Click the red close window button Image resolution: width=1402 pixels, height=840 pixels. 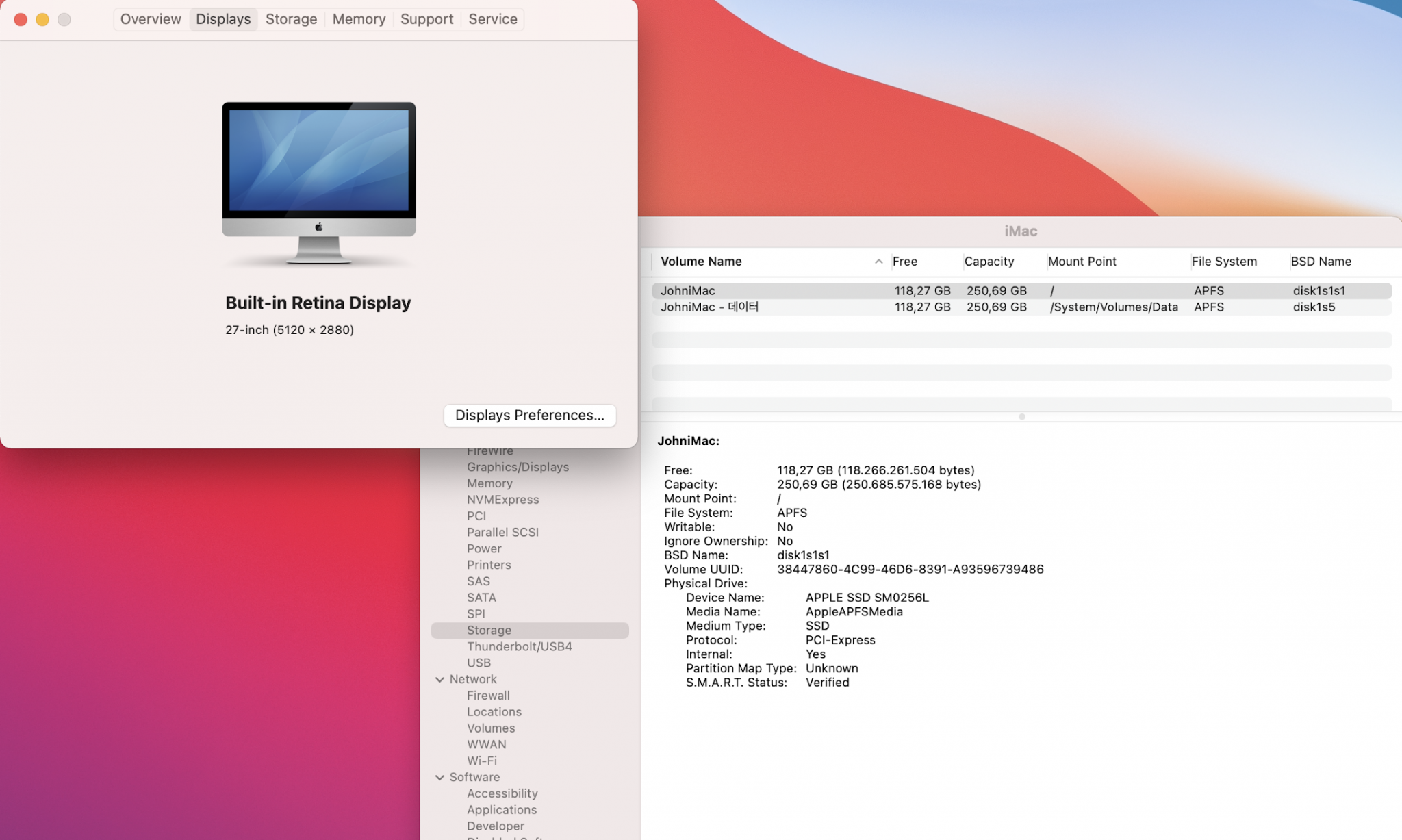click(21, 19)
